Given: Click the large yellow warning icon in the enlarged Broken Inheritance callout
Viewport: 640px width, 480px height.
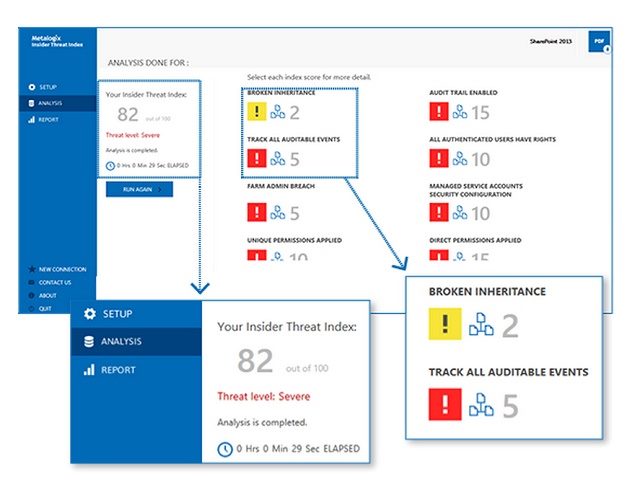Looking at the screenshot, I should coord(445,324).
